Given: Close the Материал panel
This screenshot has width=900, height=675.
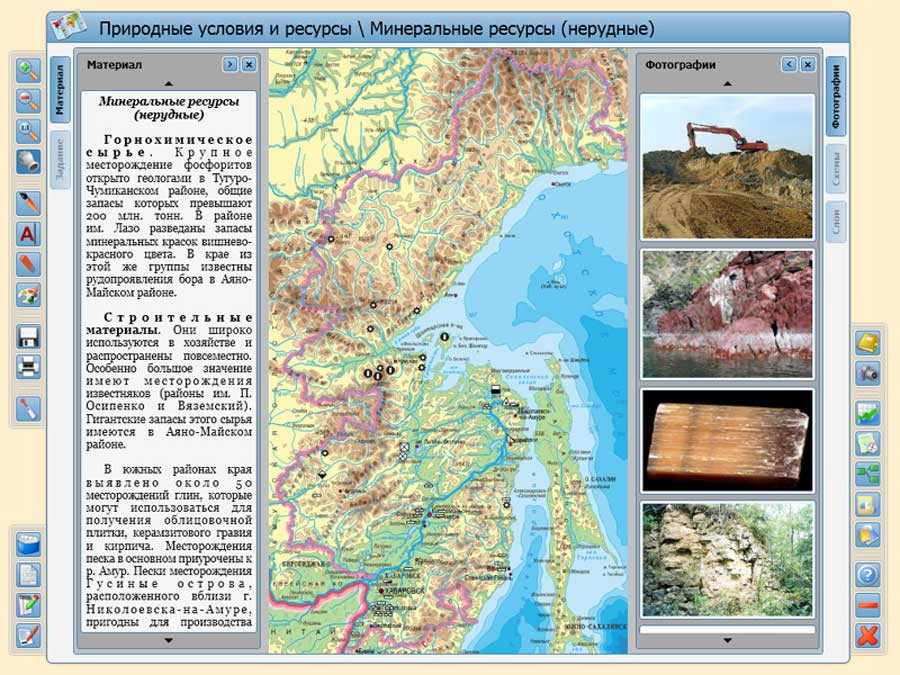Looking at the screenshot, I should (249, 64).
